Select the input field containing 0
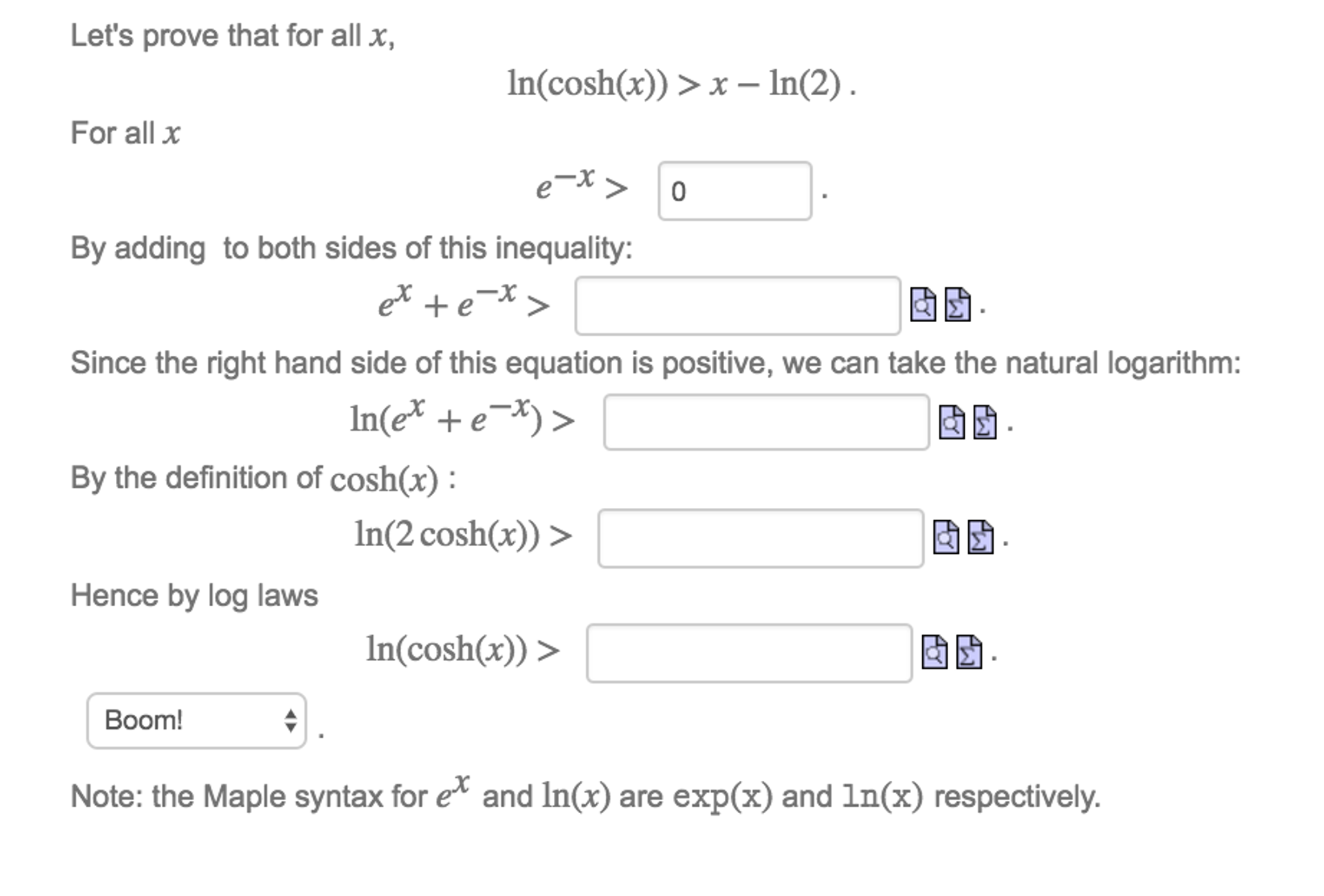1324x896 pixels. (x=734, y=192)
